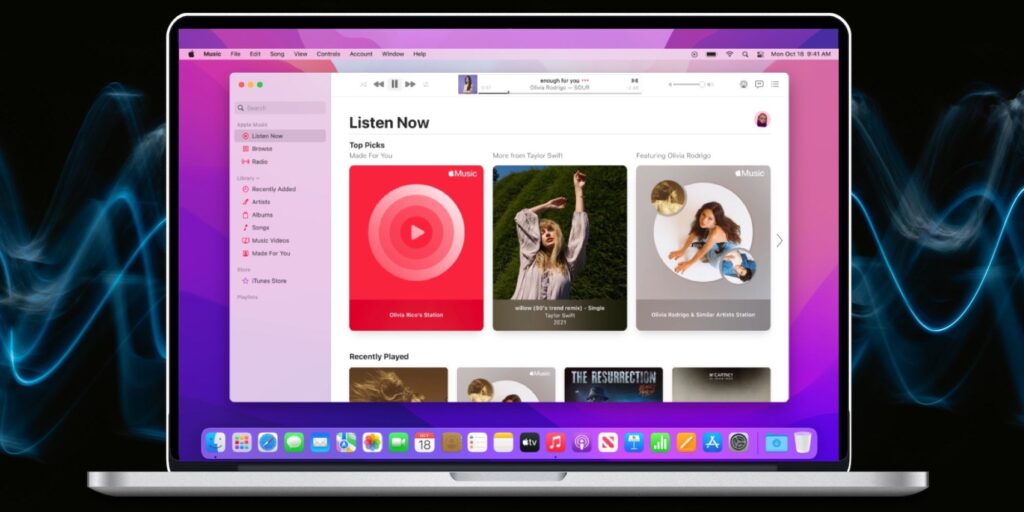
Task: Open Reminders from the Dock
Action: pyautogui.click(x=477, y=442)
